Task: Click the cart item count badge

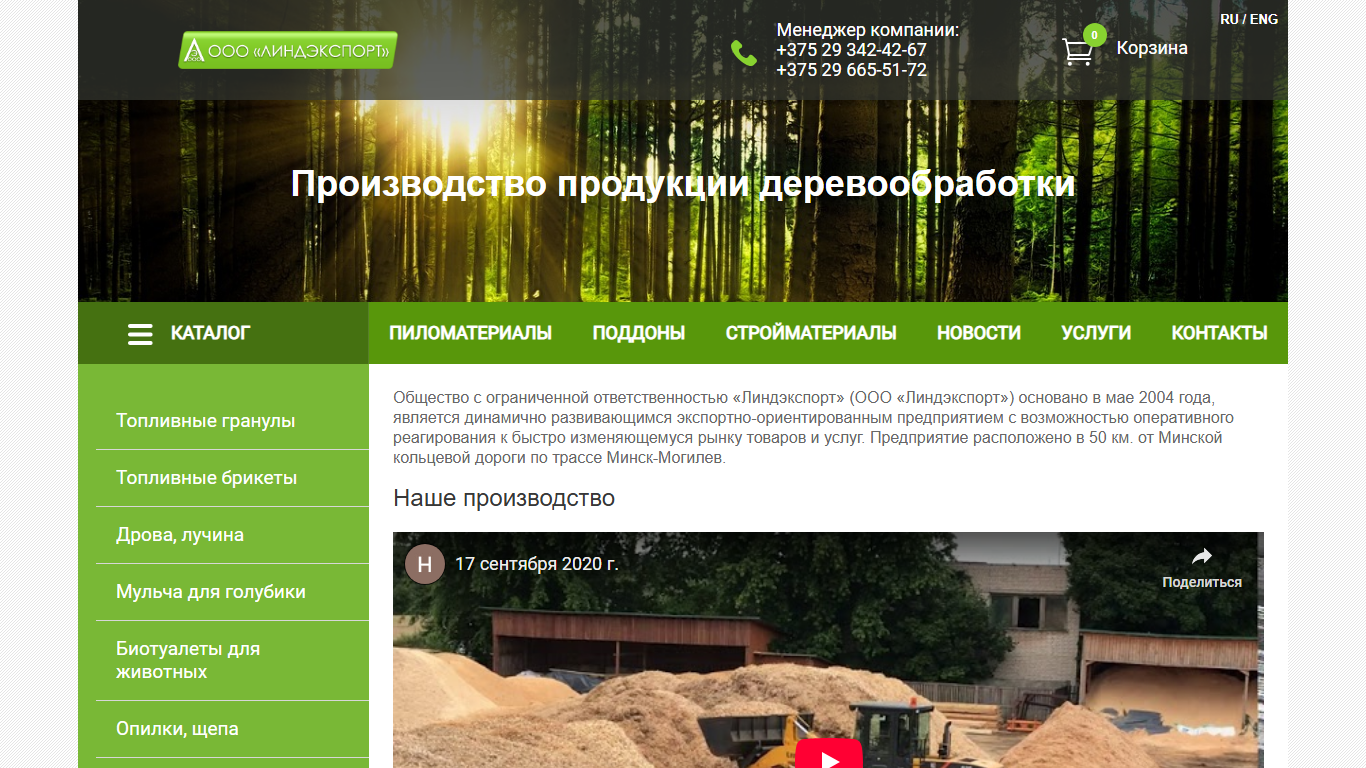Action: pos(1094,35)
